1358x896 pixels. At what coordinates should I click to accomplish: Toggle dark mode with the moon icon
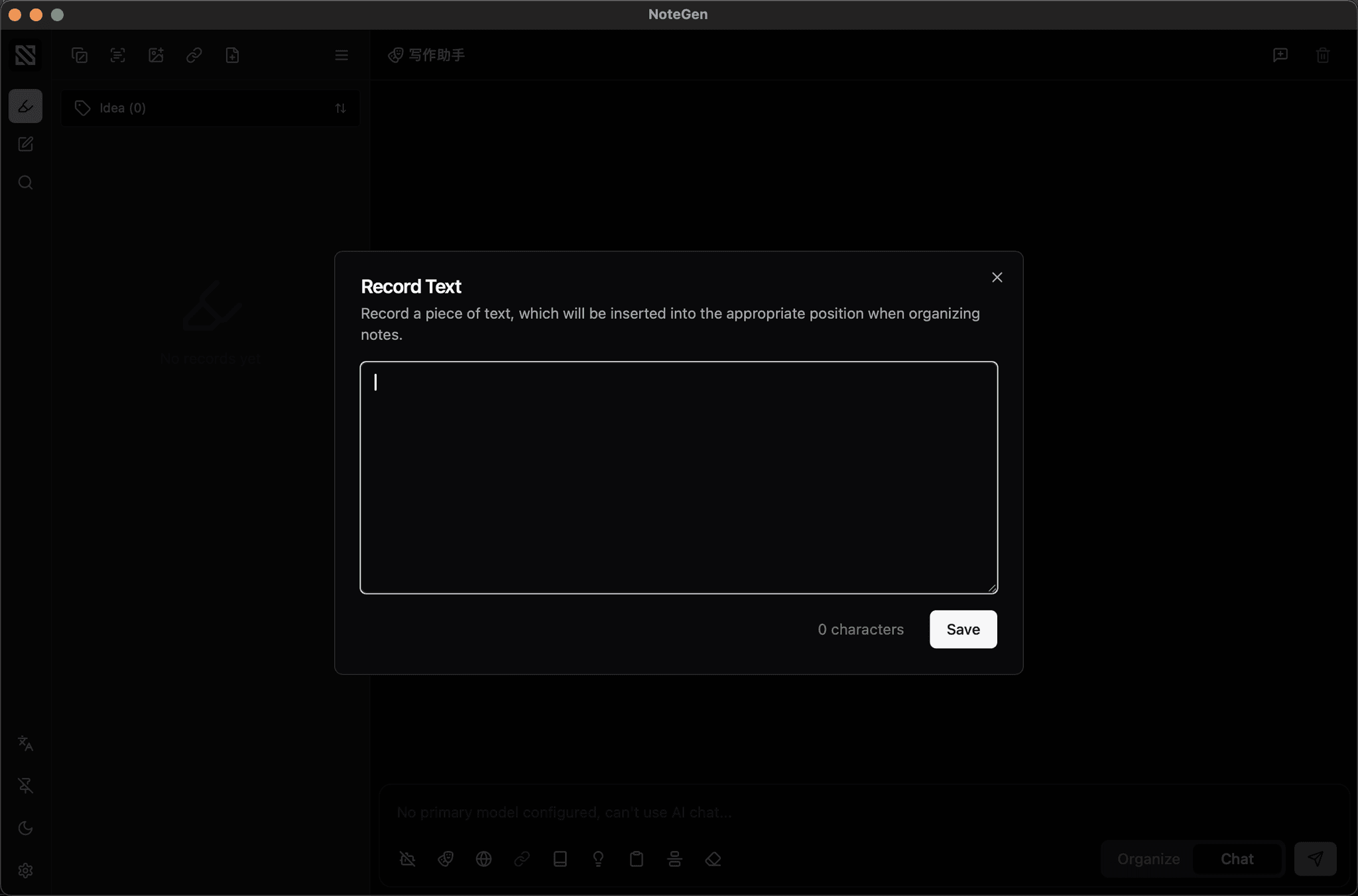click(x=26, y=828)
